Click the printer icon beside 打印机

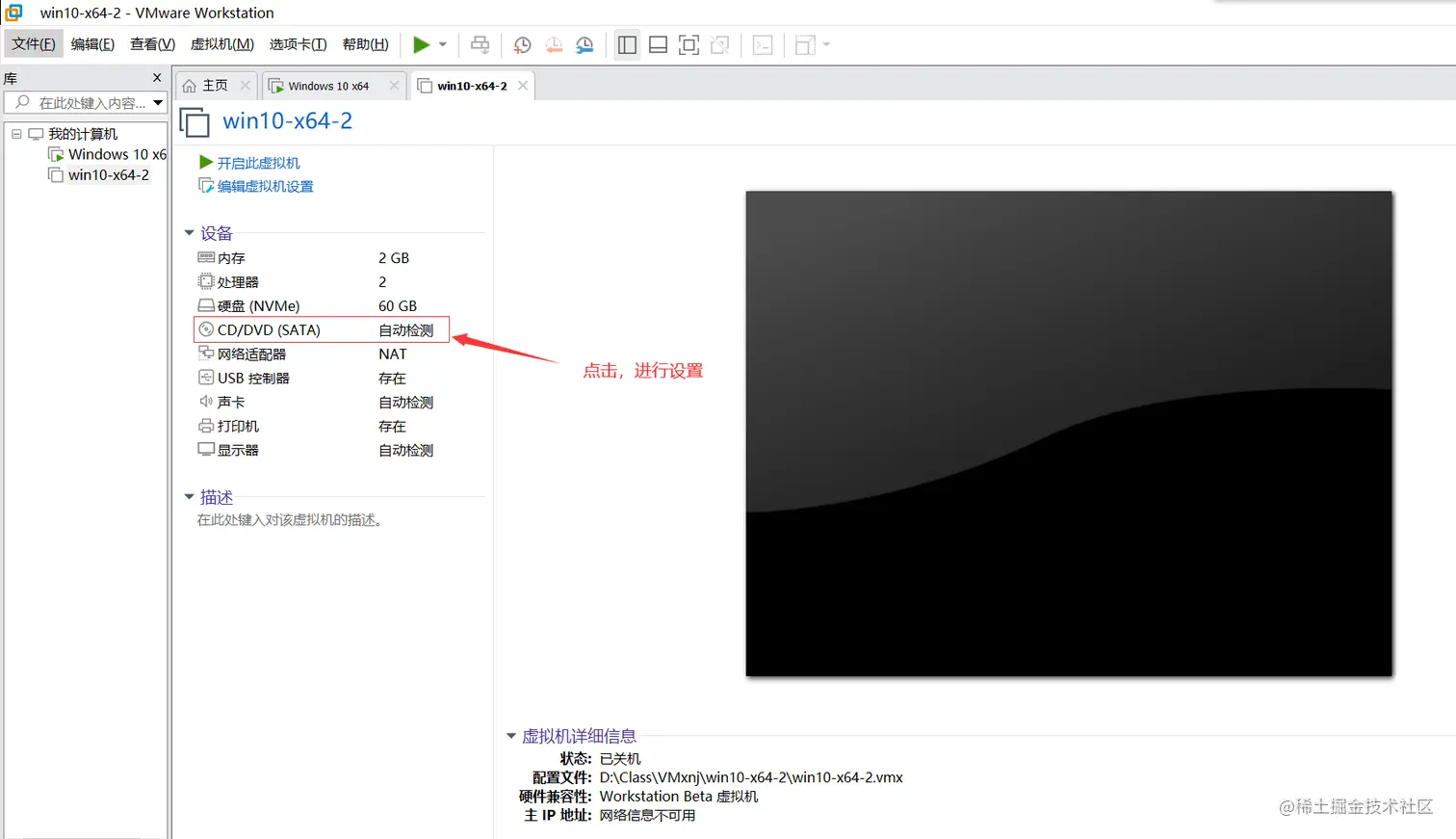[206, 426]
